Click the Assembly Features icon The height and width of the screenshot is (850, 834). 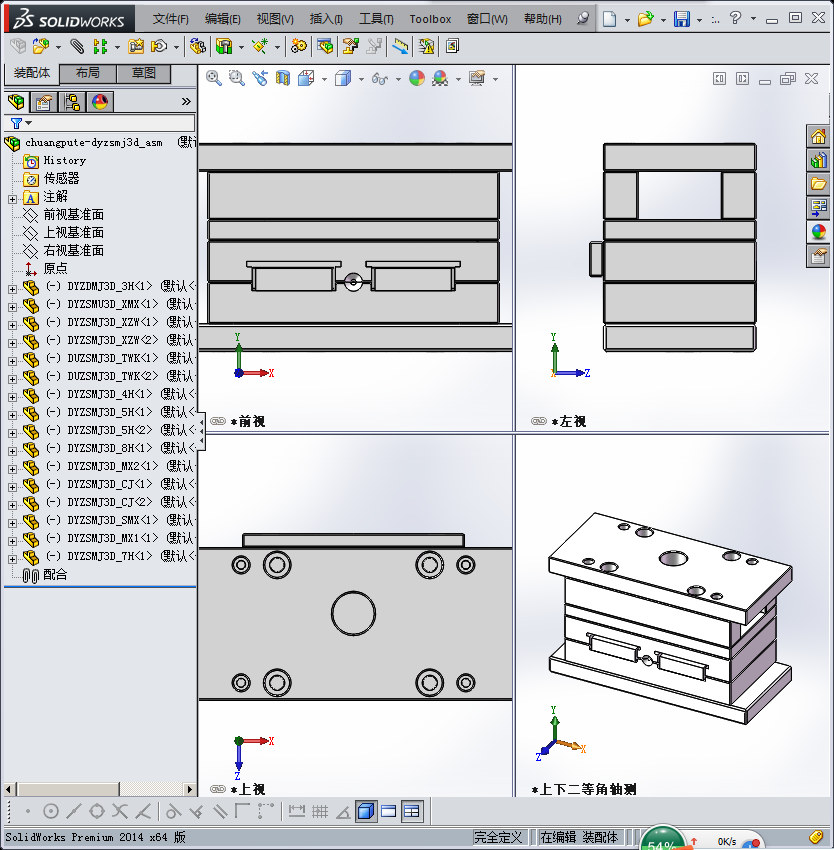click(x=224, y=47)
